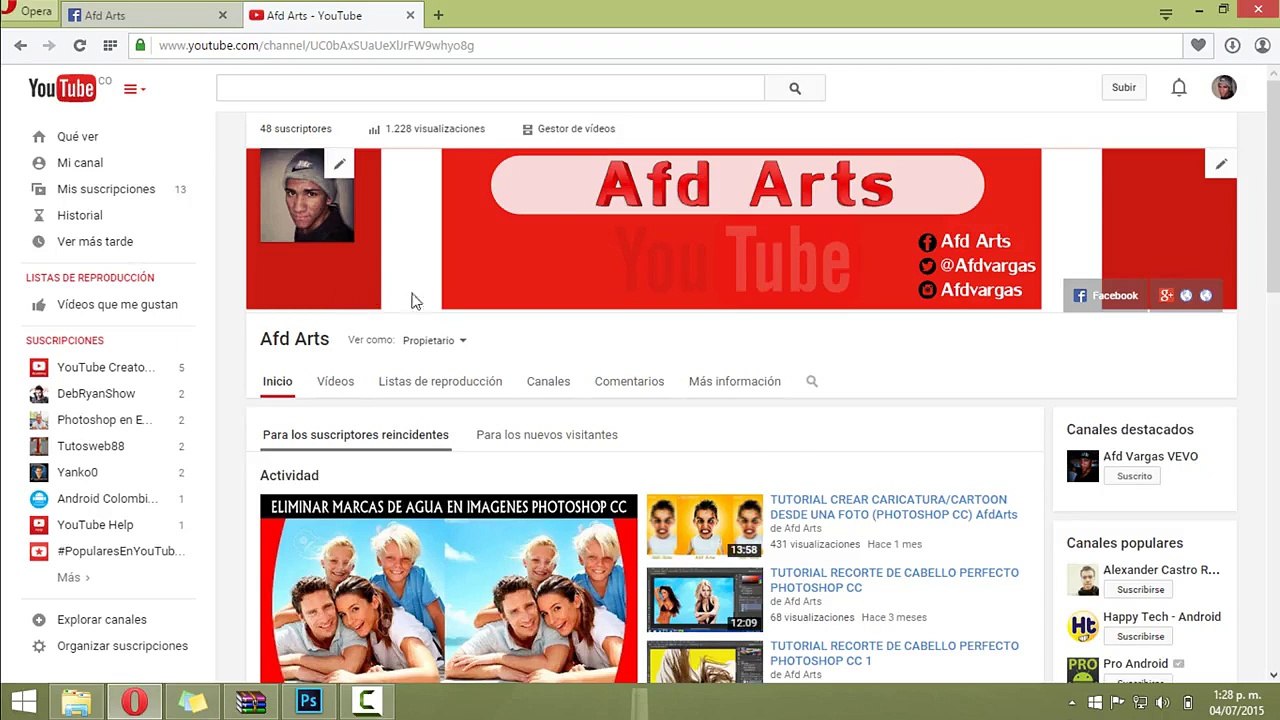Open the YouTube guide menu icon

[x=134, y=89]
